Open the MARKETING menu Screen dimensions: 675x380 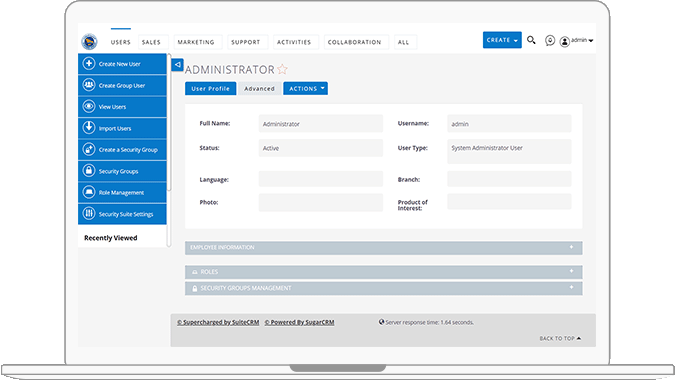coord(196,42)
